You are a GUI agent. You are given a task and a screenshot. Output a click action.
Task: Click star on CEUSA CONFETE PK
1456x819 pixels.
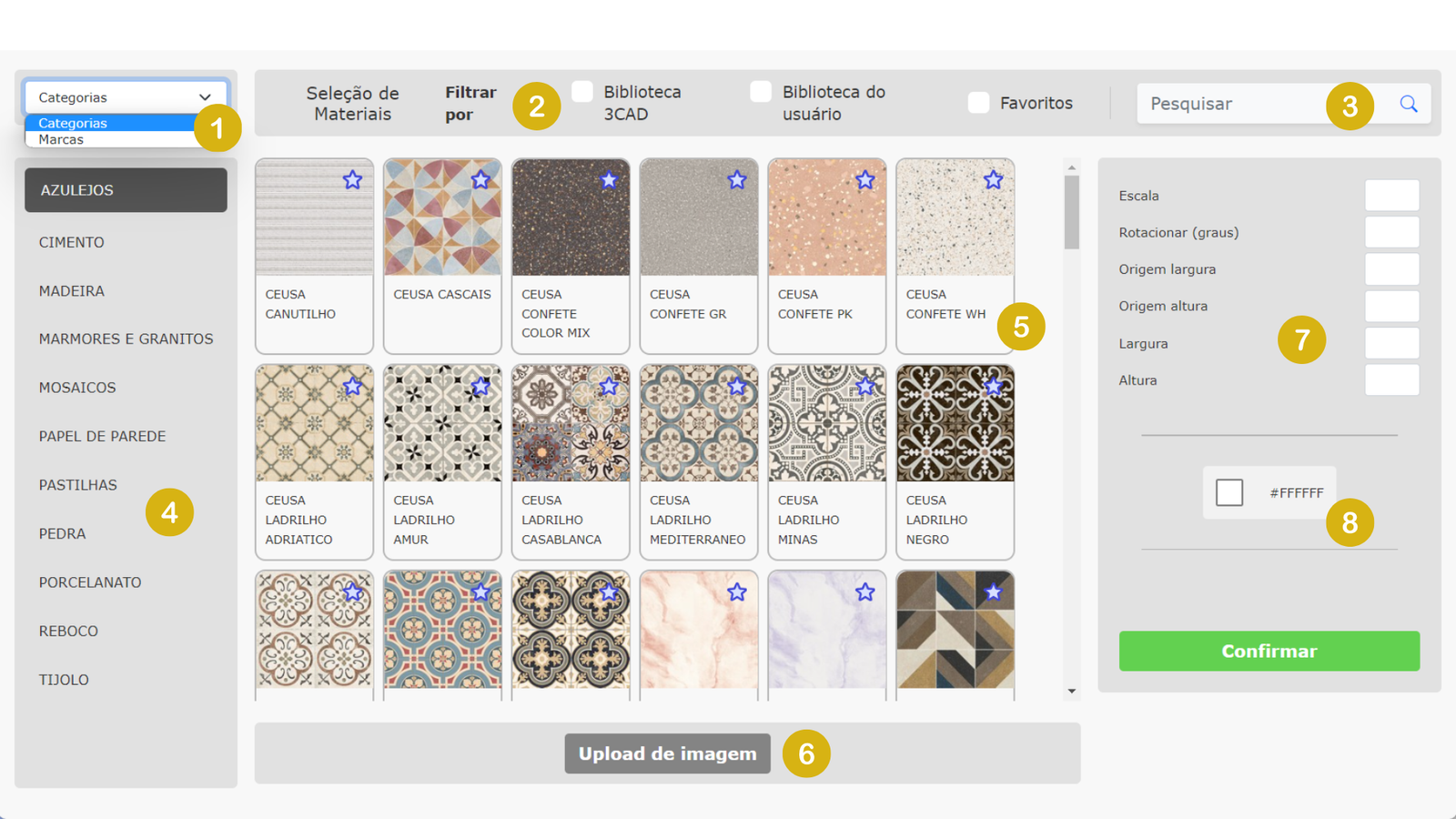click(x=864, y=180)
